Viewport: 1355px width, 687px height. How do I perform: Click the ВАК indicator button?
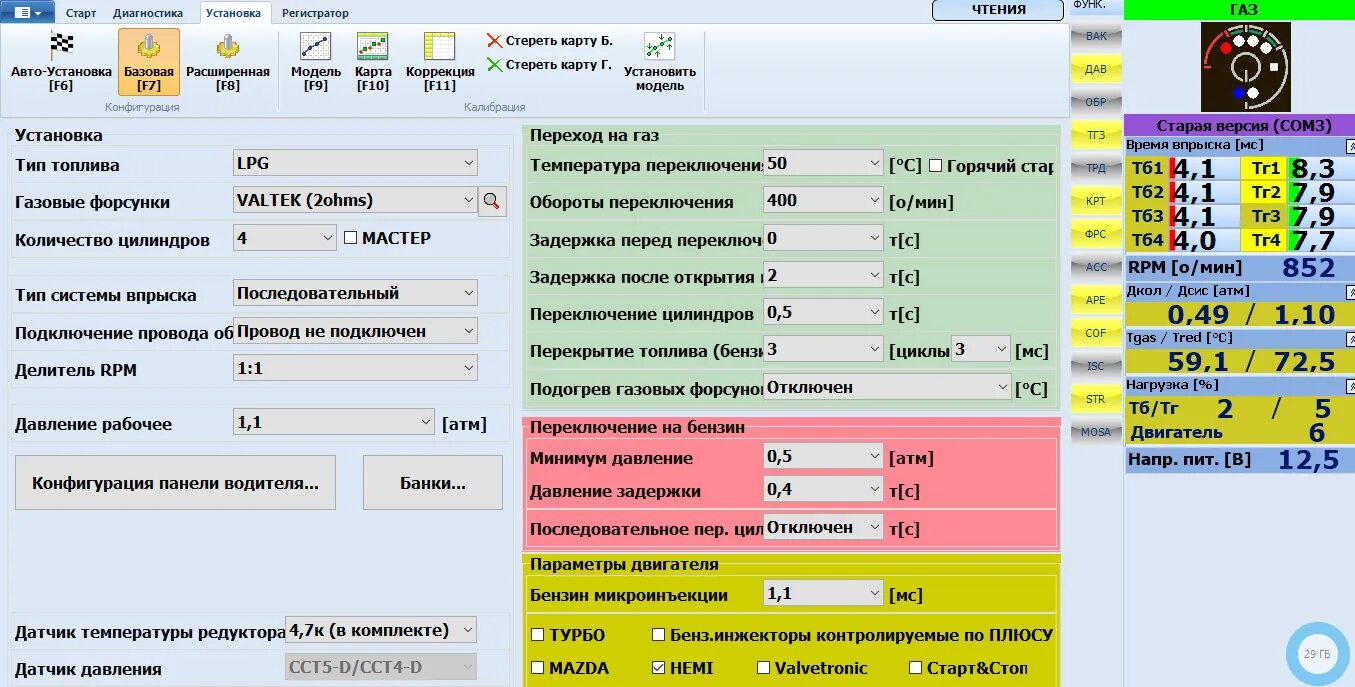click(1096, 36)
